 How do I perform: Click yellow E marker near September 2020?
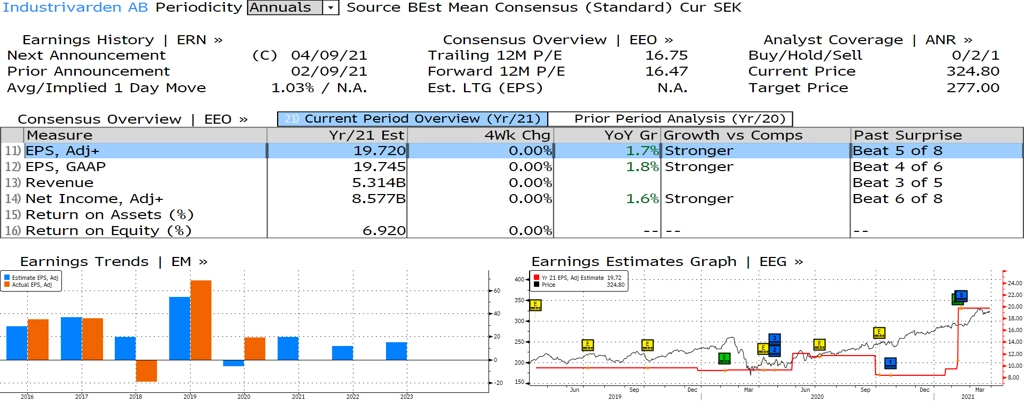point(879,332)
